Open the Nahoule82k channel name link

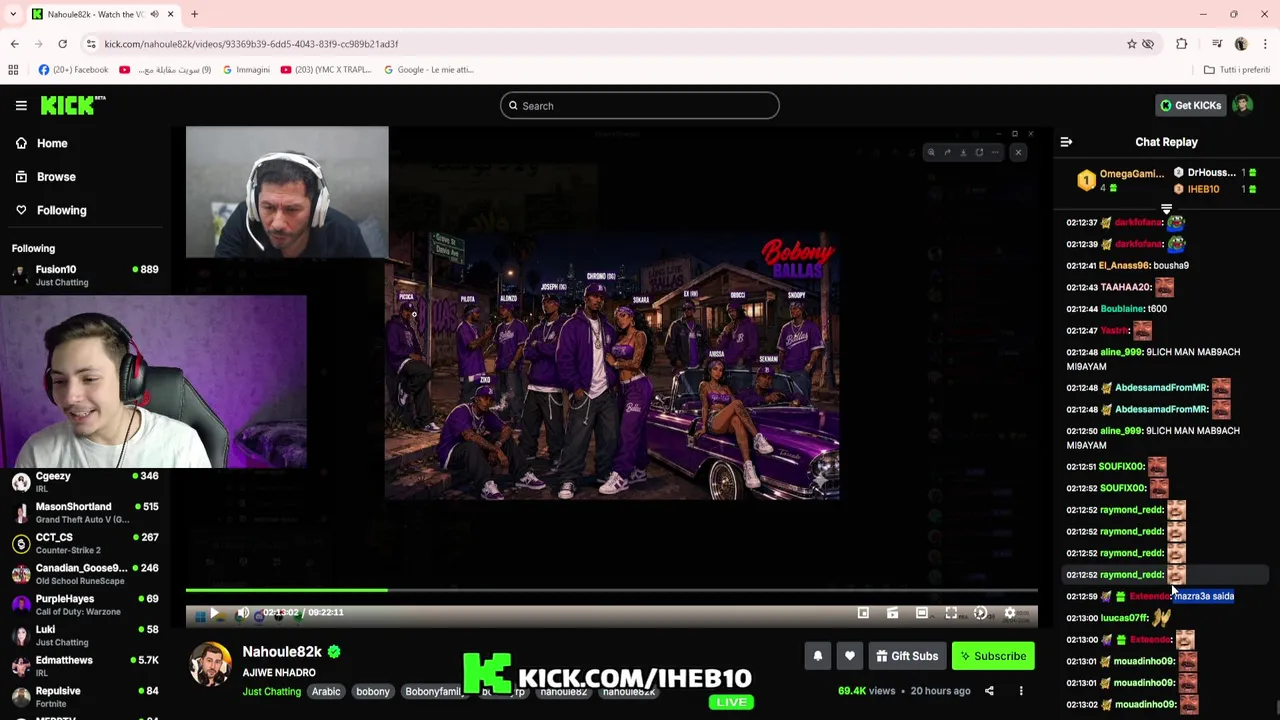[282, 652]
